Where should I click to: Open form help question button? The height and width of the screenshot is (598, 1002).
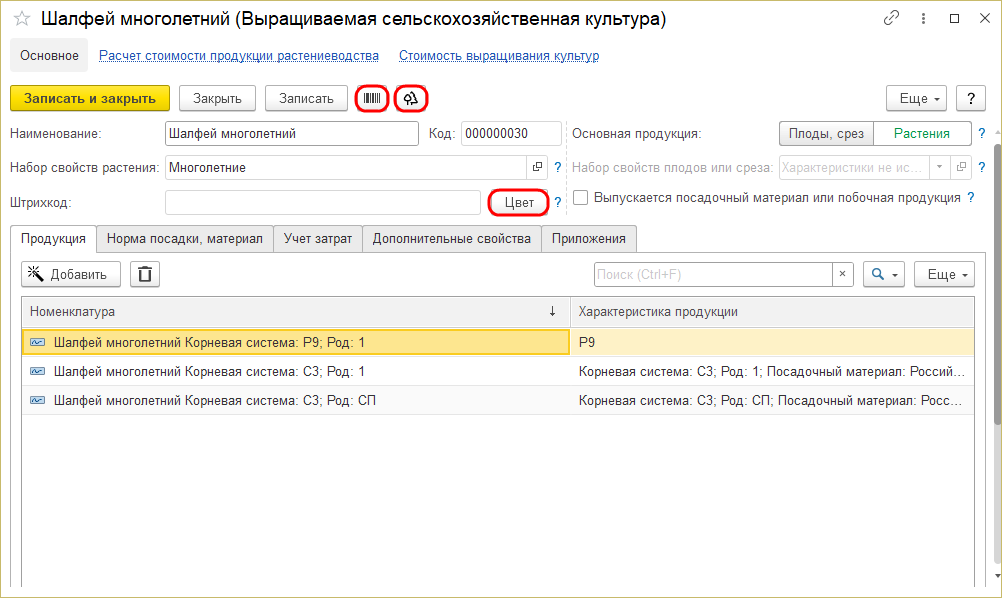[x=971, y=98]
